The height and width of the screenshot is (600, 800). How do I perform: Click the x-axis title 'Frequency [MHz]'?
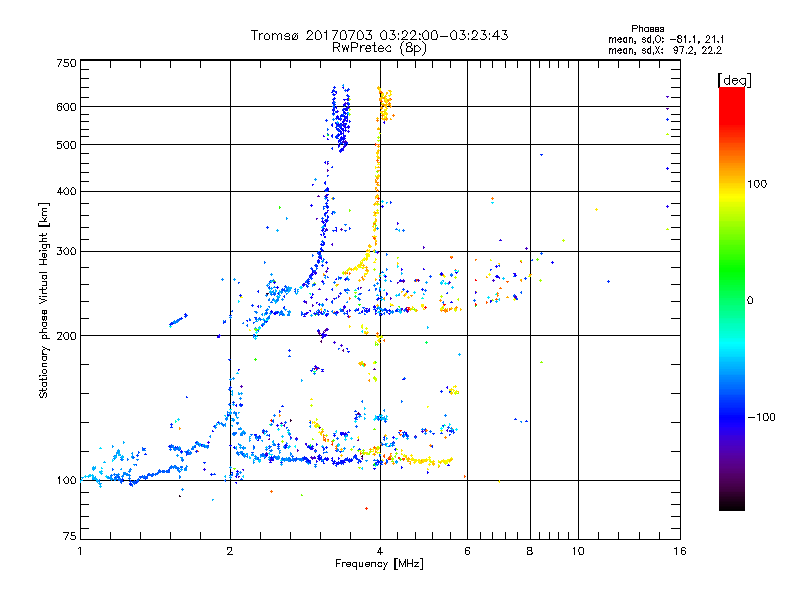pos(379,564)
